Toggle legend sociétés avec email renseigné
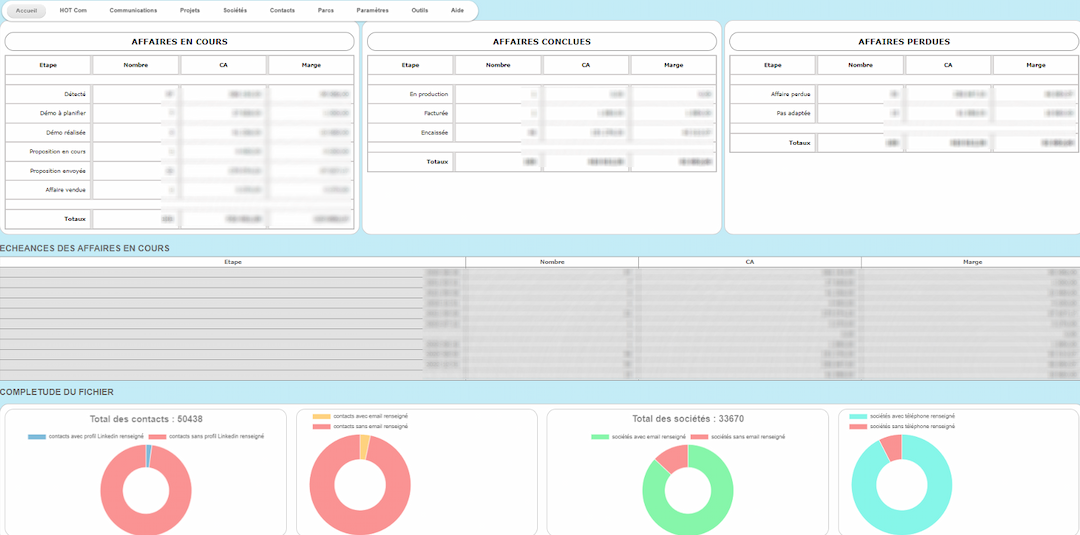This screenshot has width=1080, height=535. pyautogui.click(x=638, y=437)
